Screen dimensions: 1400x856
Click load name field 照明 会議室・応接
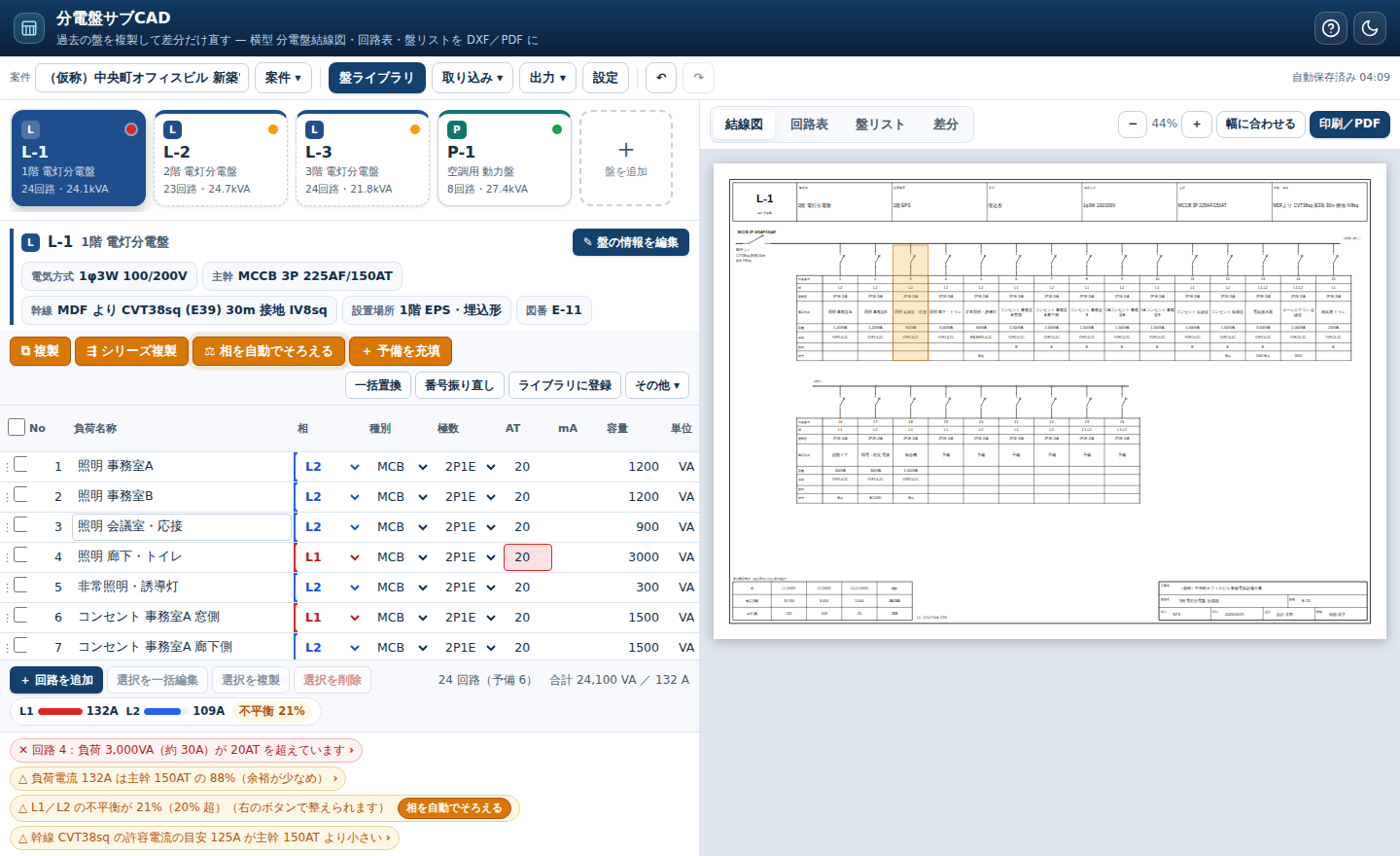pos(182,527)
